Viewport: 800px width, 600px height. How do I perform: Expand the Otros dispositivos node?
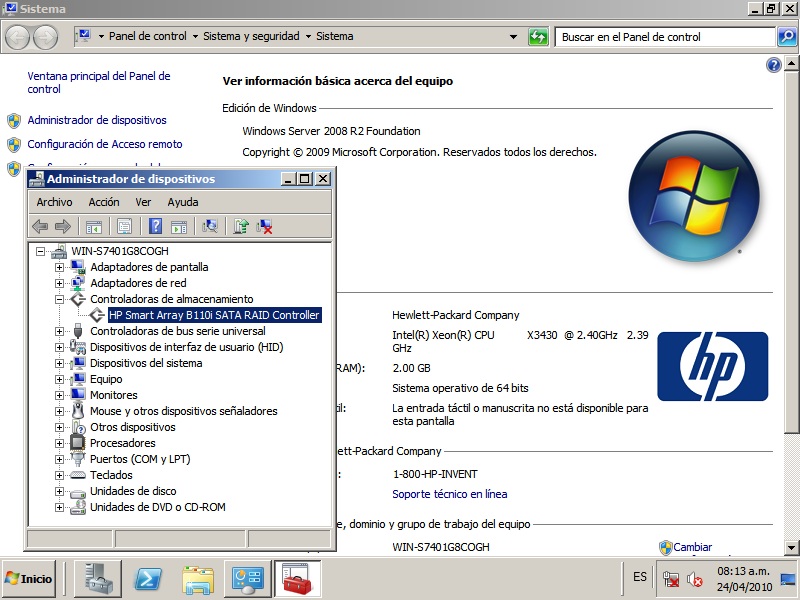(x=59, y=427)
